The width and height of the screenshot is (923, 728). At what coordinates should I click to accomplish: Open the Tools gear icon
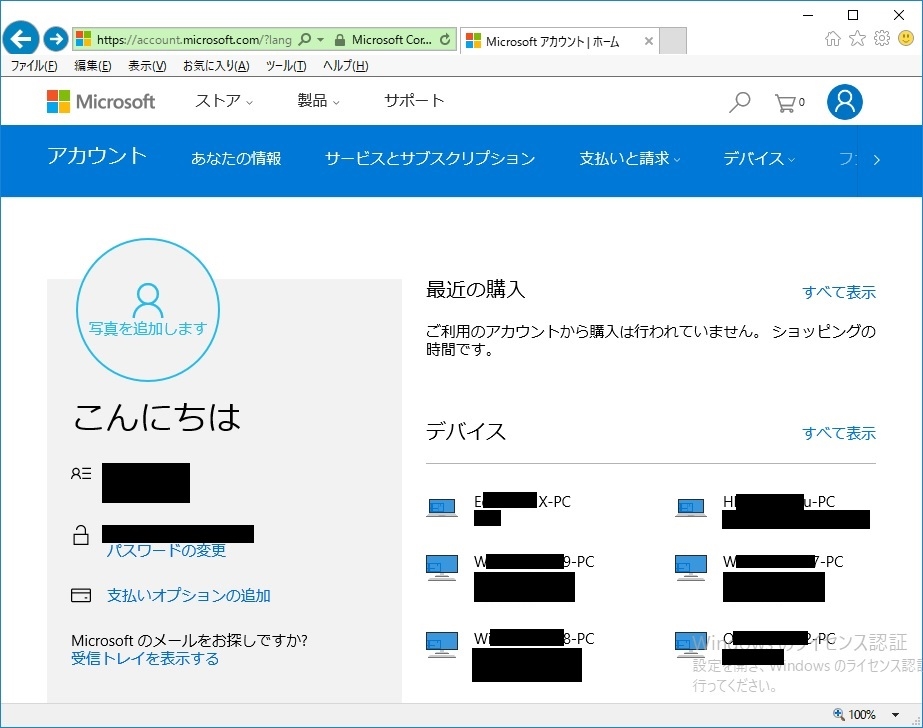882,39
